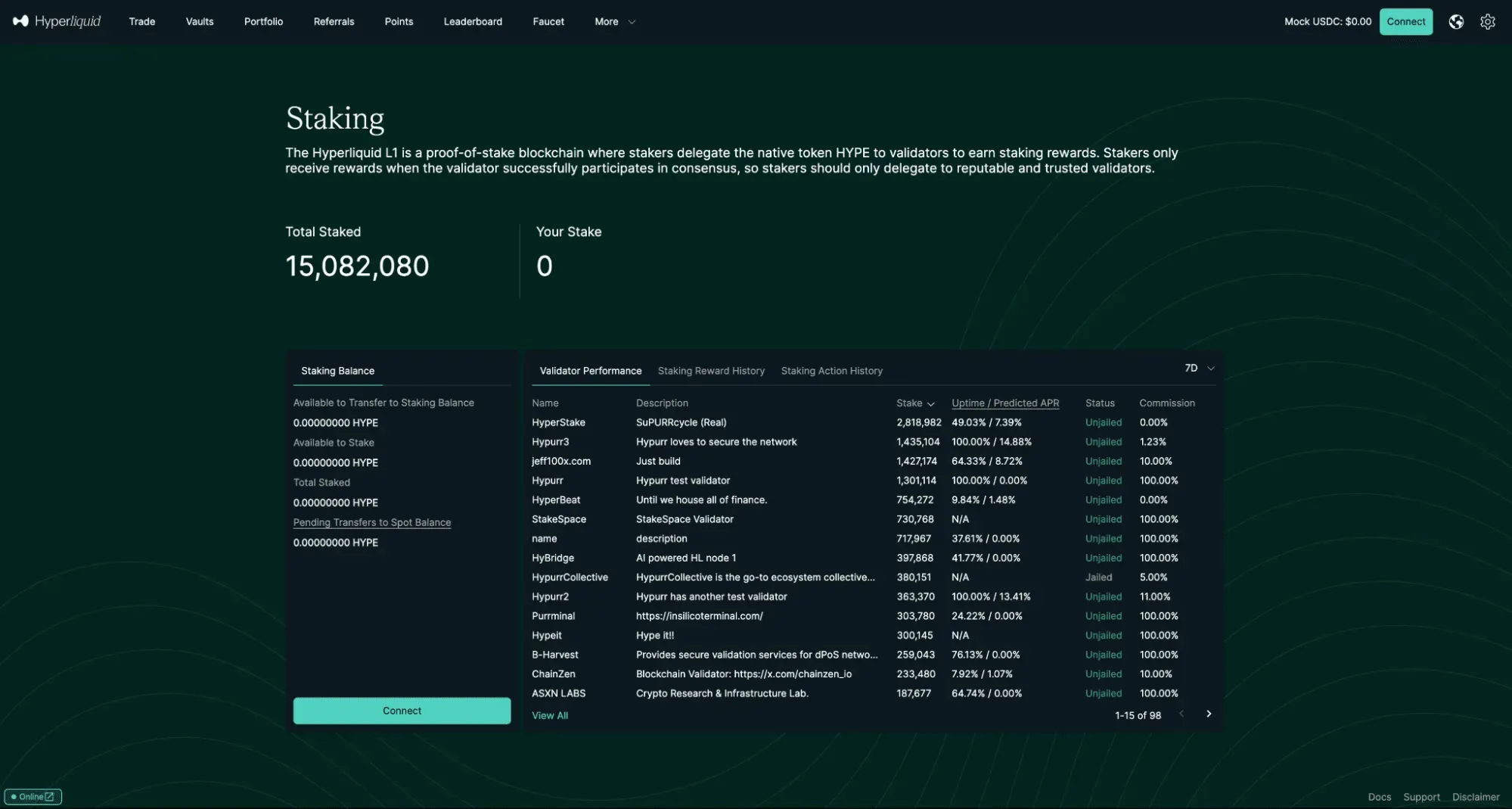Expand the More menu

point(615,22)
